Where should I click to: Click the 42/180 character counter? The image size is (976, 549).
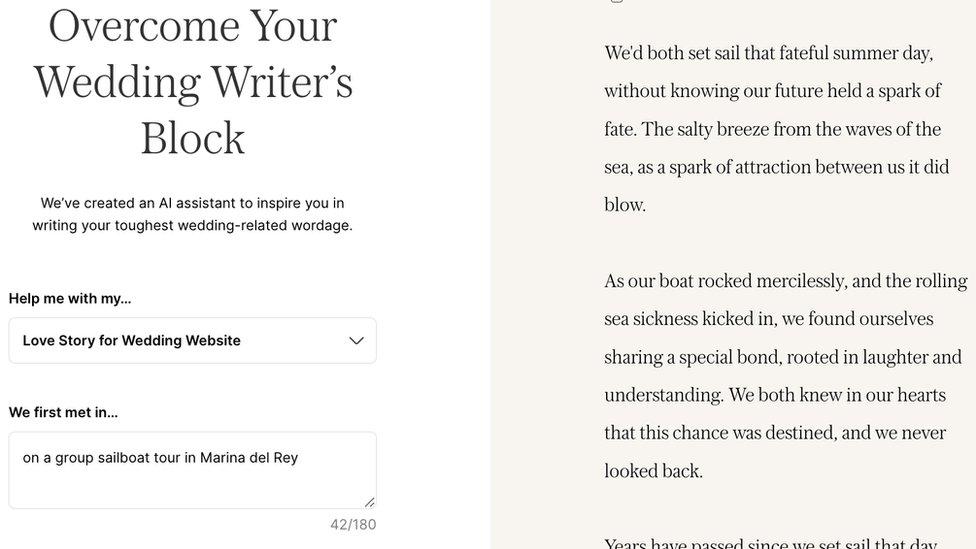pos(353,525)
